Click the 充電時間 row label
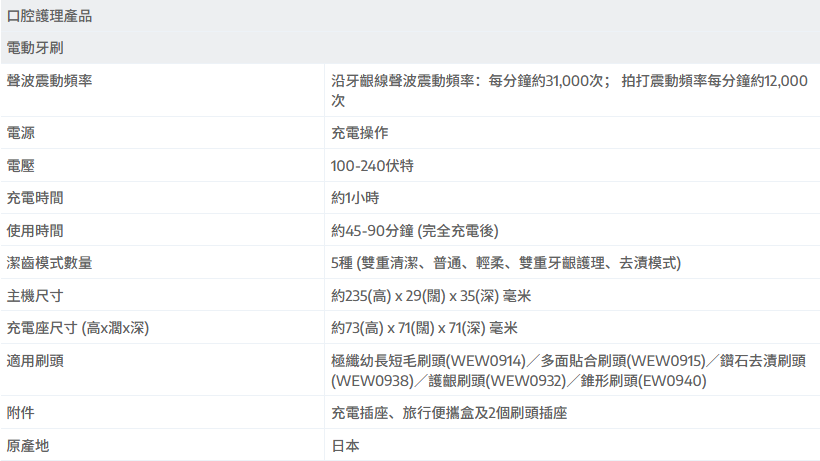Viewport: 820px width, 461px height. 35,198
